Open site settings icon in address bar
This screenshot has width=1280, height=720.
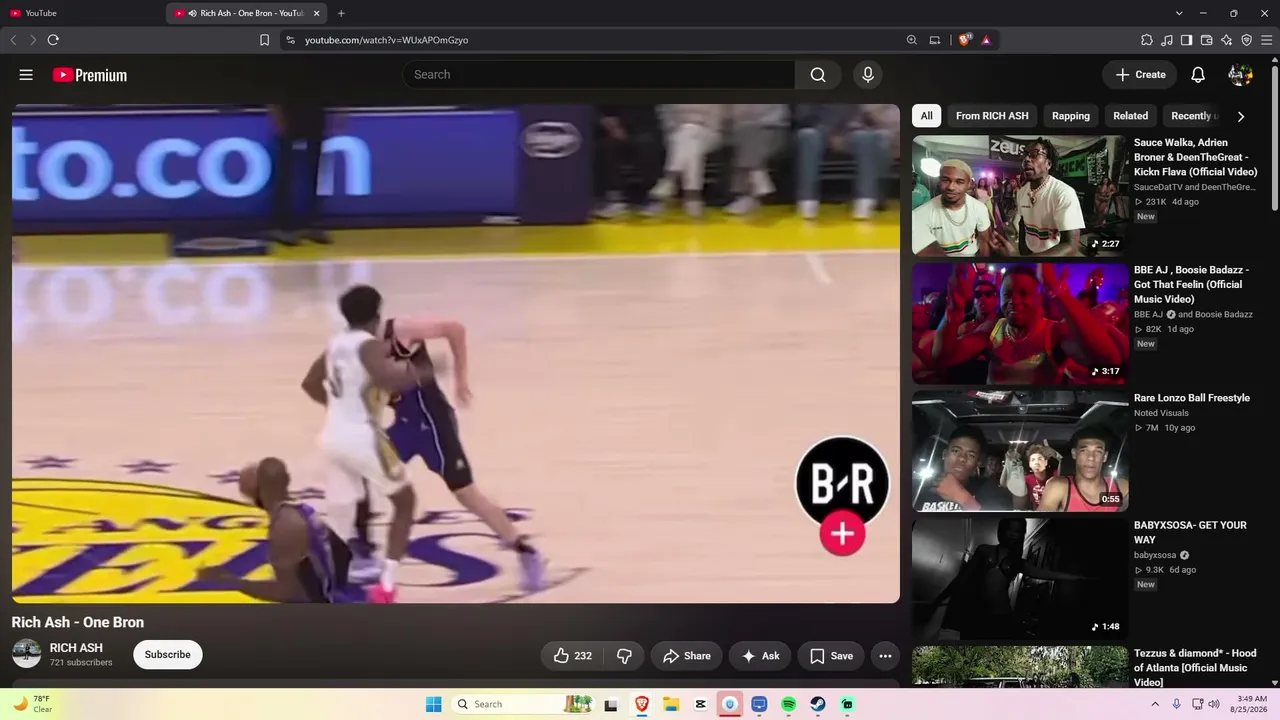[x=290, y=40]
